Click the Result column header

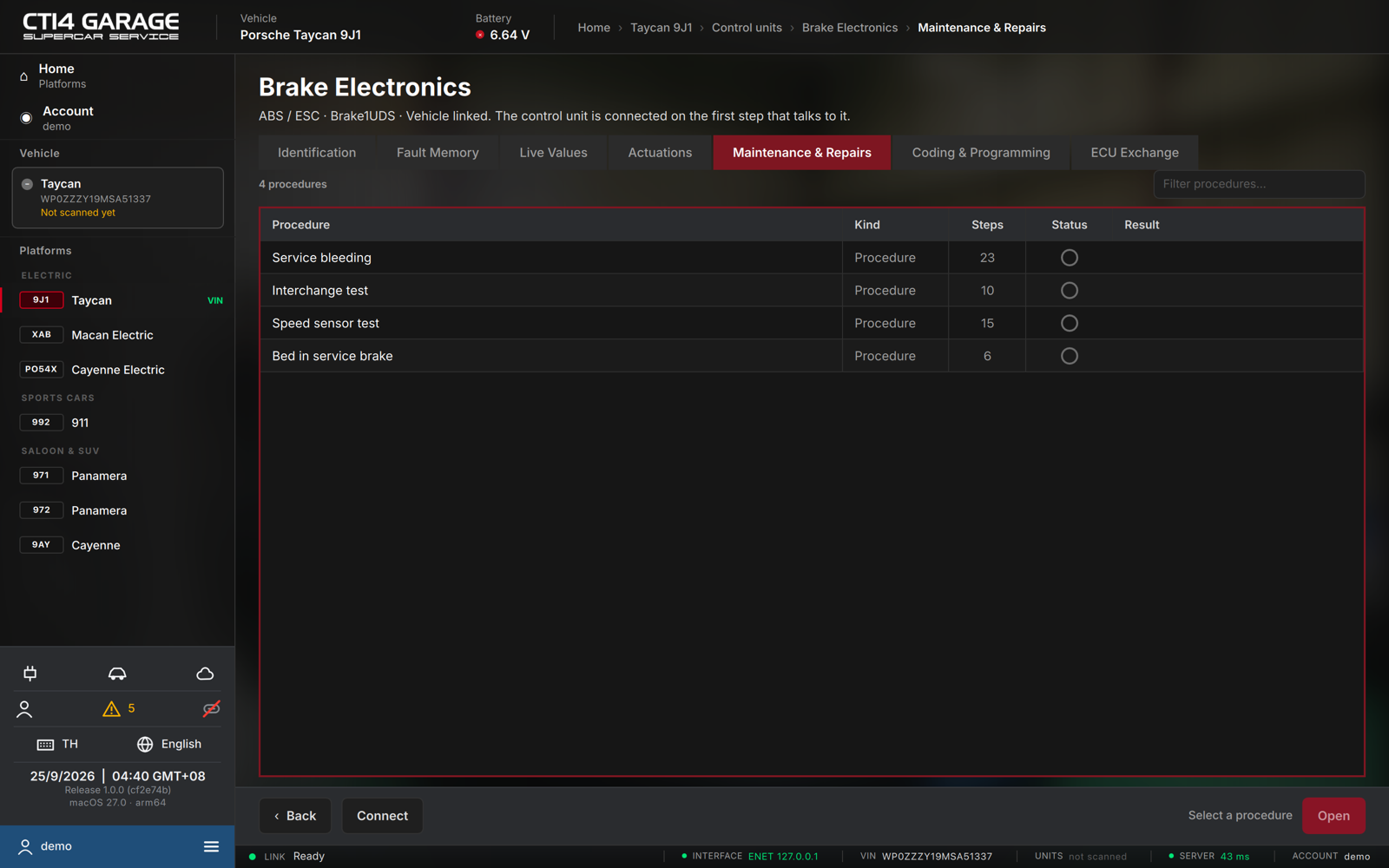point(1142,225)
